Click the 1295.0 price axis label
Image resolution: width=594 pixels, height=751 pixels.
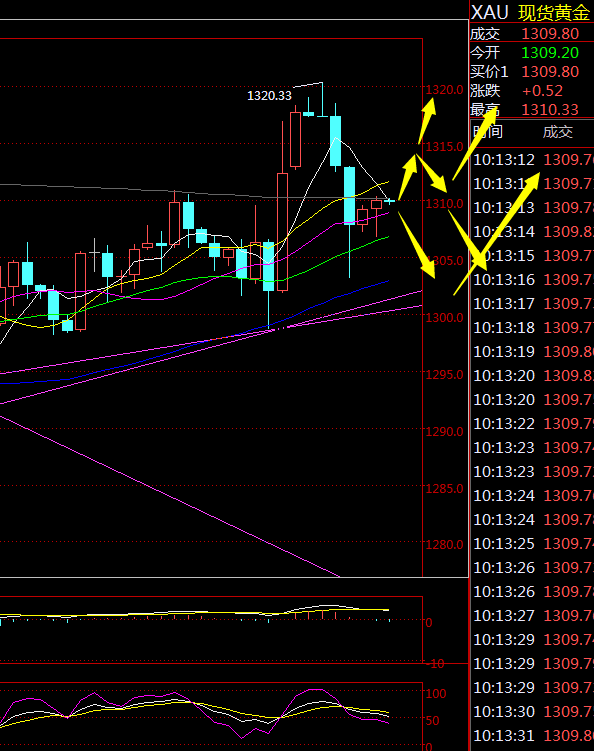[445, 375]
